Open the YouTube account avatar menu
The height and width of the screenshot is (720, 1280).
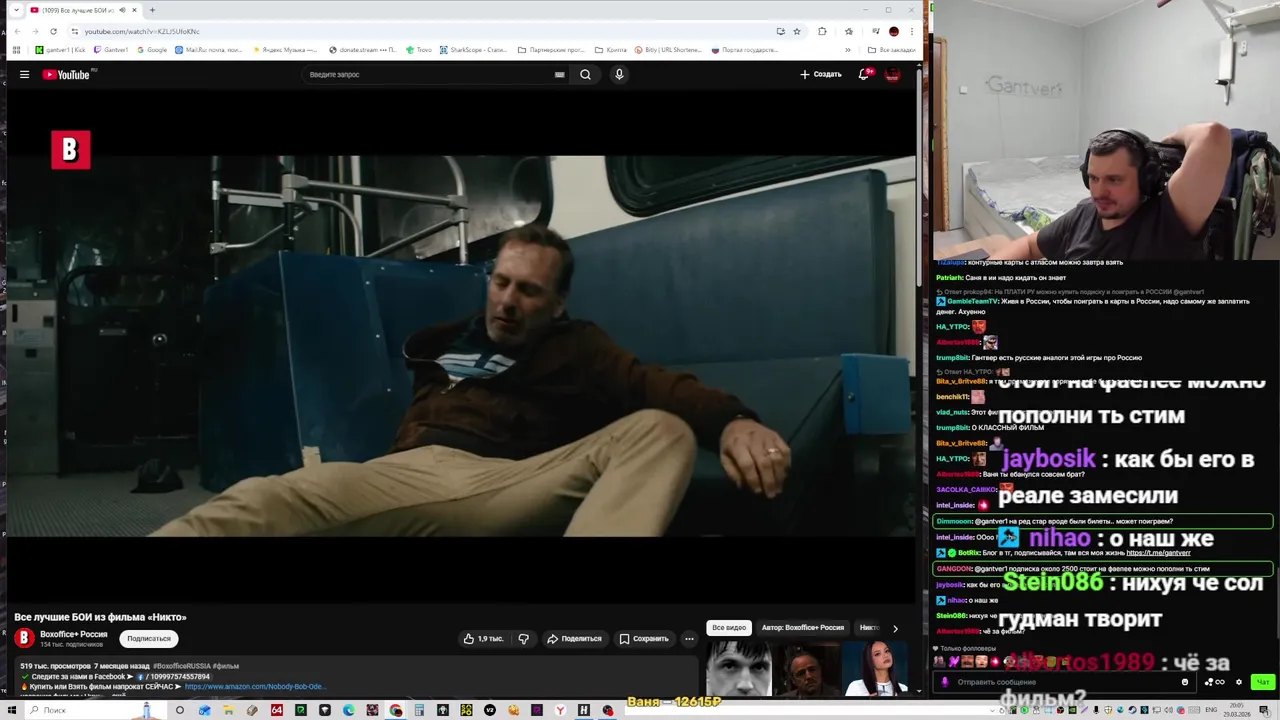893,74
